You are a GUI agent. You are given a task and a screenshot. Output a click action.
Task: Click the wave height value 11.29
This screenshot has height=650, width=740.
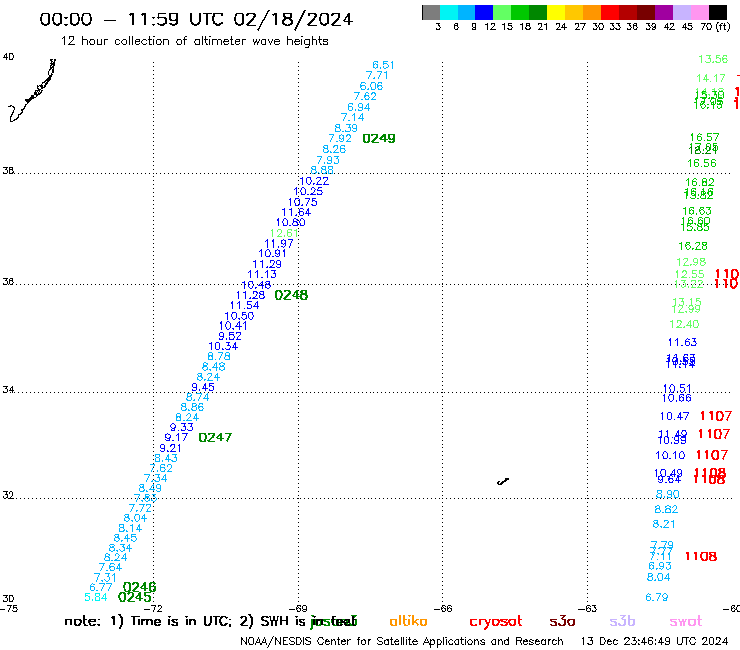(267, 264)
